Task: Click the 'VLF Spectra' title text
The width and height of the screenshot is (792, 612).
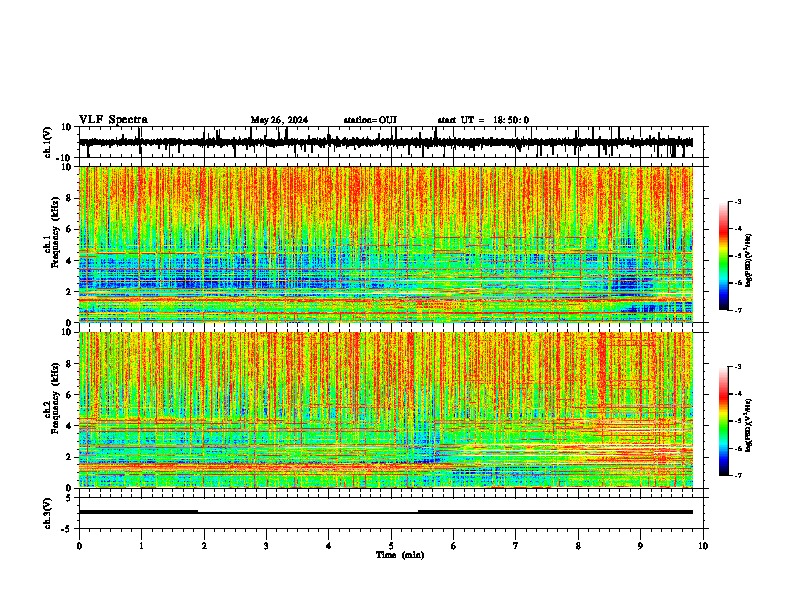Action: tap(113, 120)
